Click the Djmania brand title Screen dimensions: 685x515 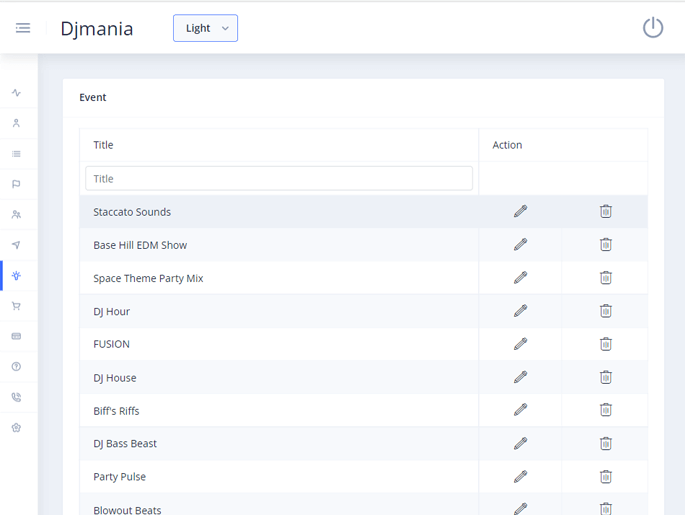click(x=96, y=28)
